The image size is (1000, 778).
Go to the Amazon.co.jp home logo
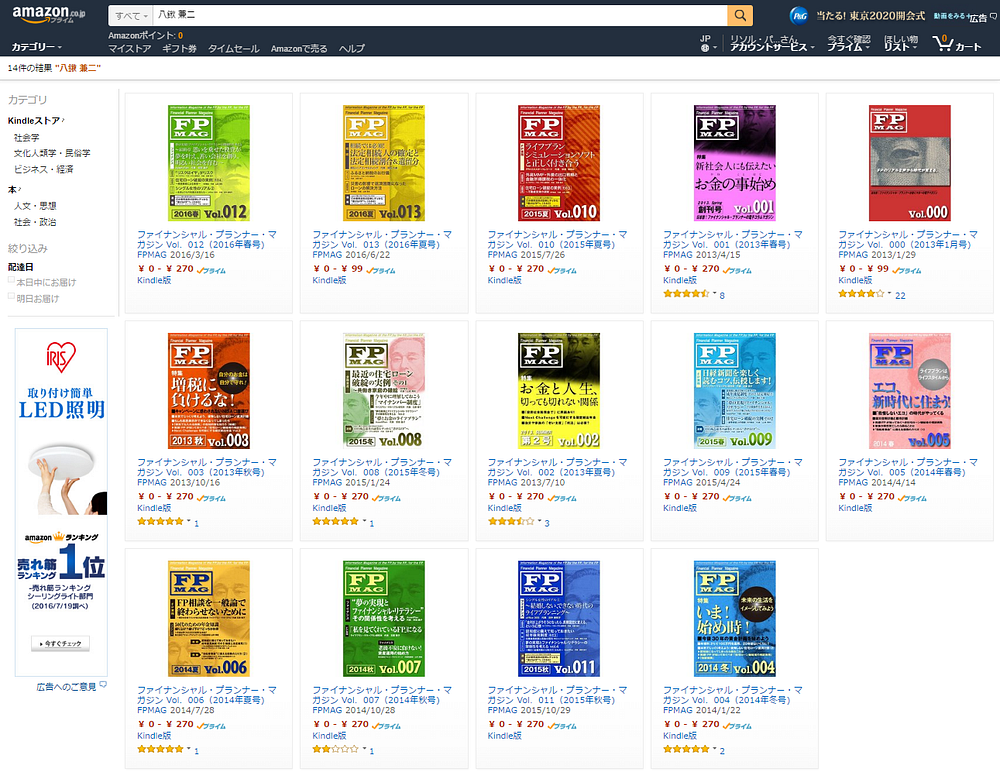pos(48,15)
